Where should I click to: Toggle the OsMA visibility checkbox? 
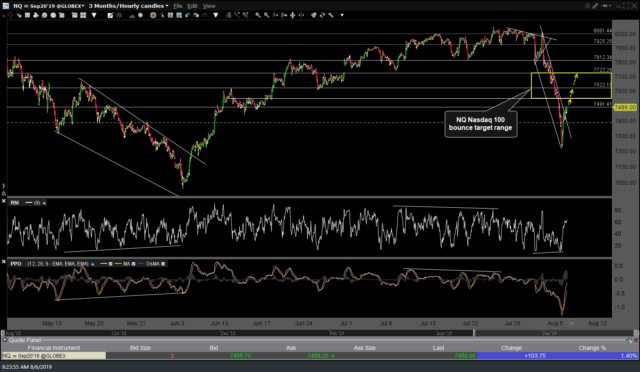tap(163, 264)
